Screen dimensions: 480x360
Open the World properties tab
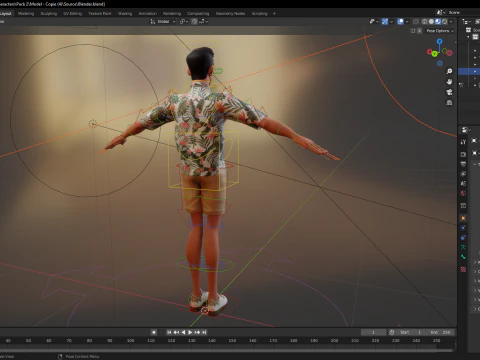463,193
